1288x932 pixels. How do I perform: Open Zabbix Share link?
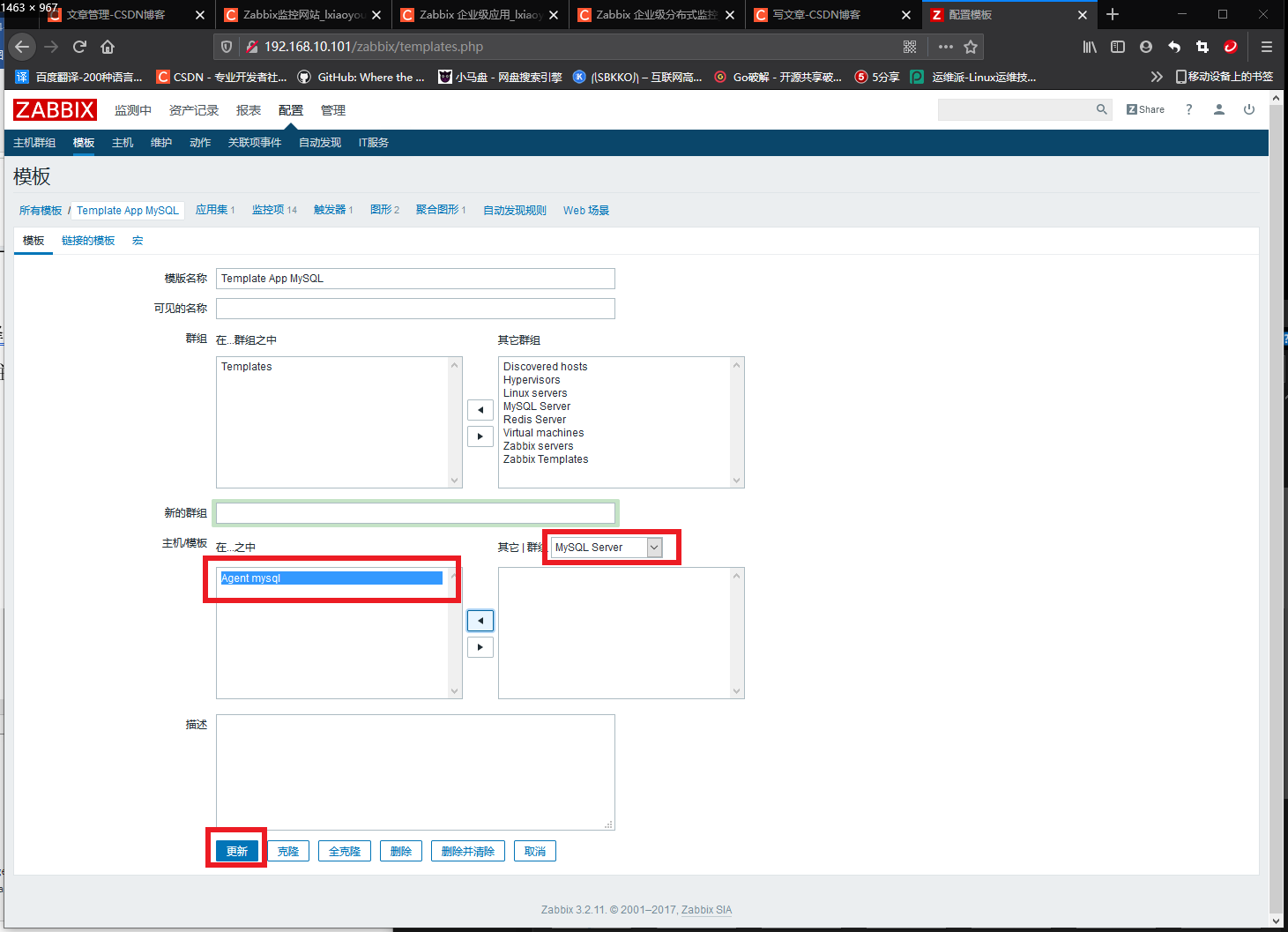pos(1145,109)
